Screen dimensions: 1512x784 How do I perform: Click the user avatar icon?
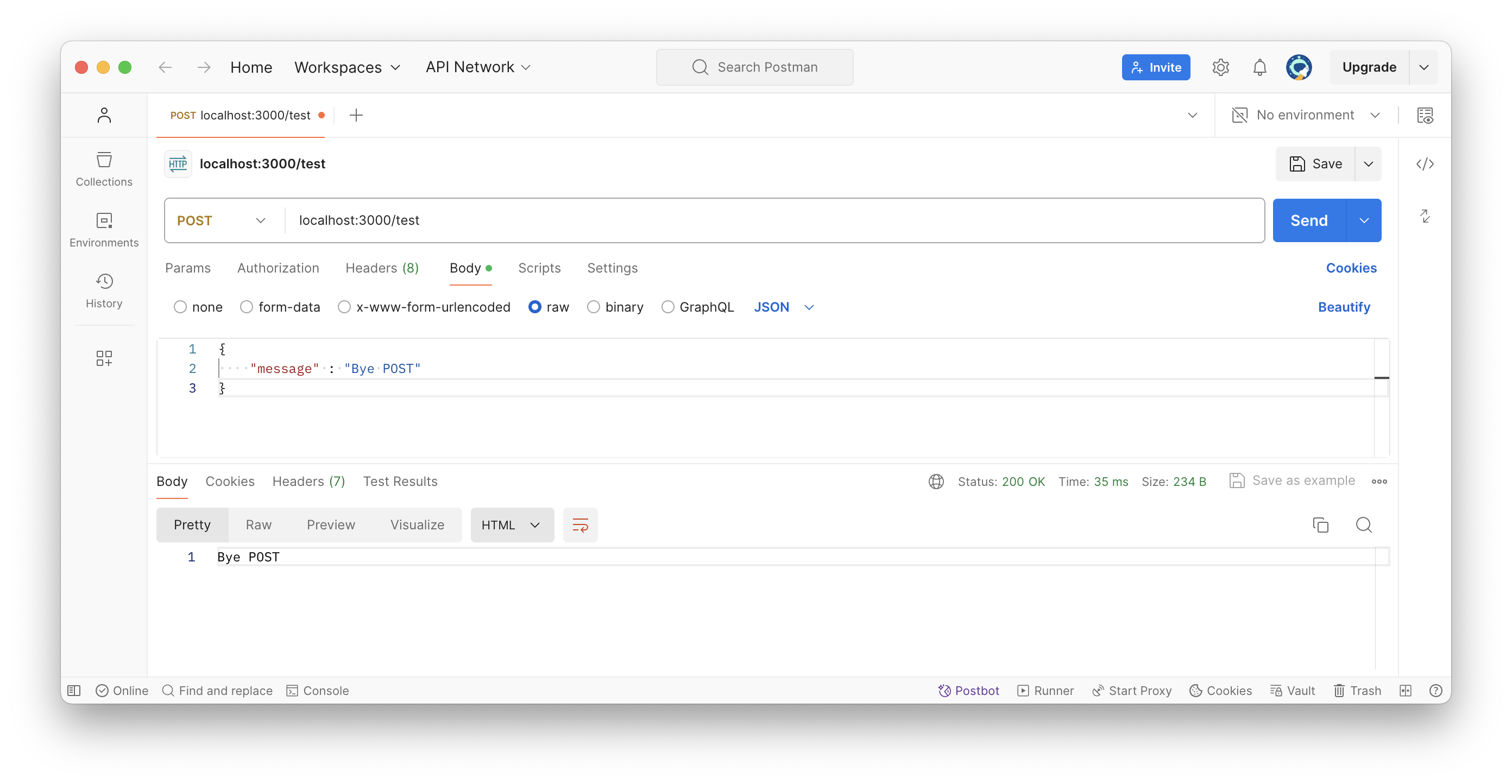[1299, 67]
